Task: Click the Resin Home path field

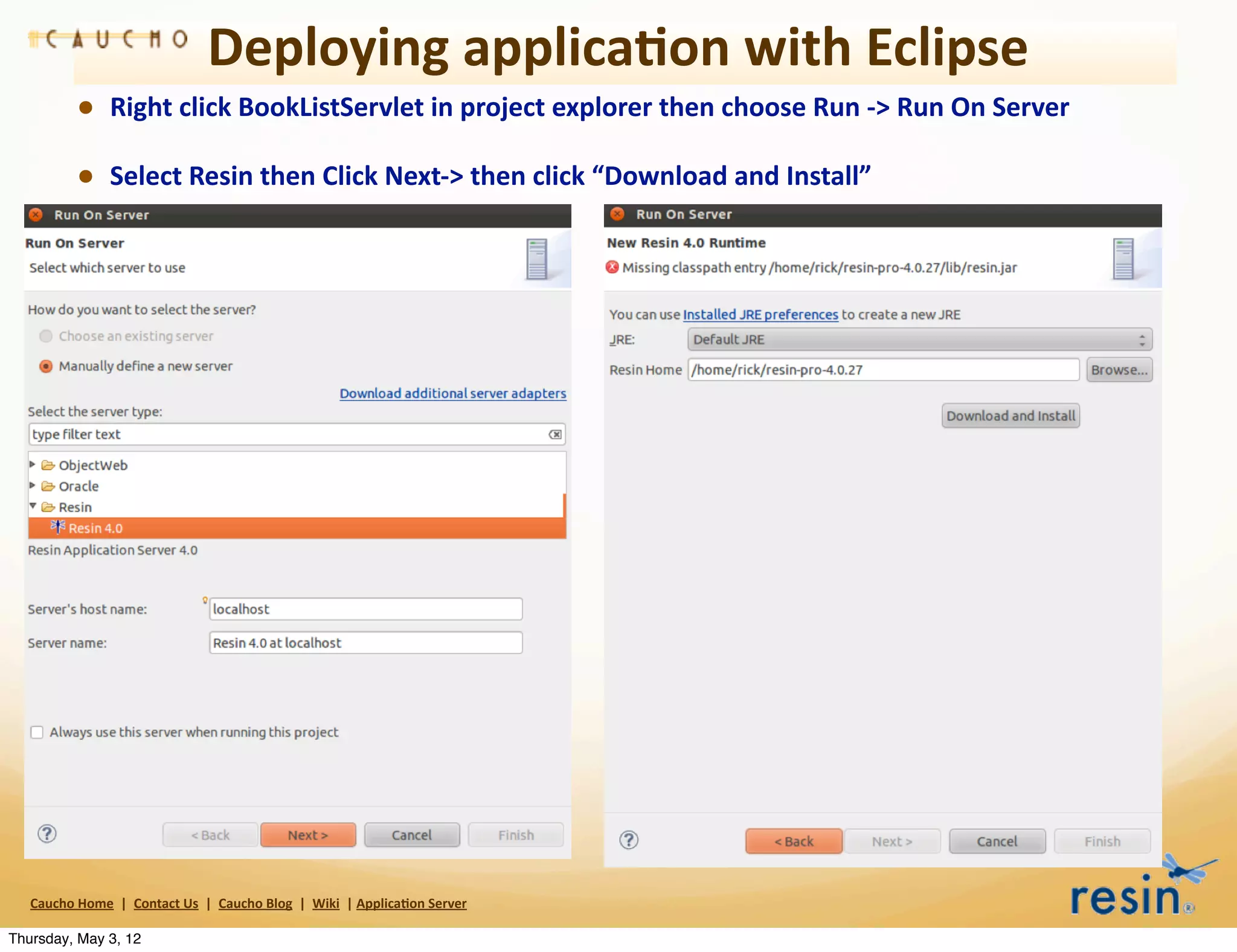Action: pos(883,370)
